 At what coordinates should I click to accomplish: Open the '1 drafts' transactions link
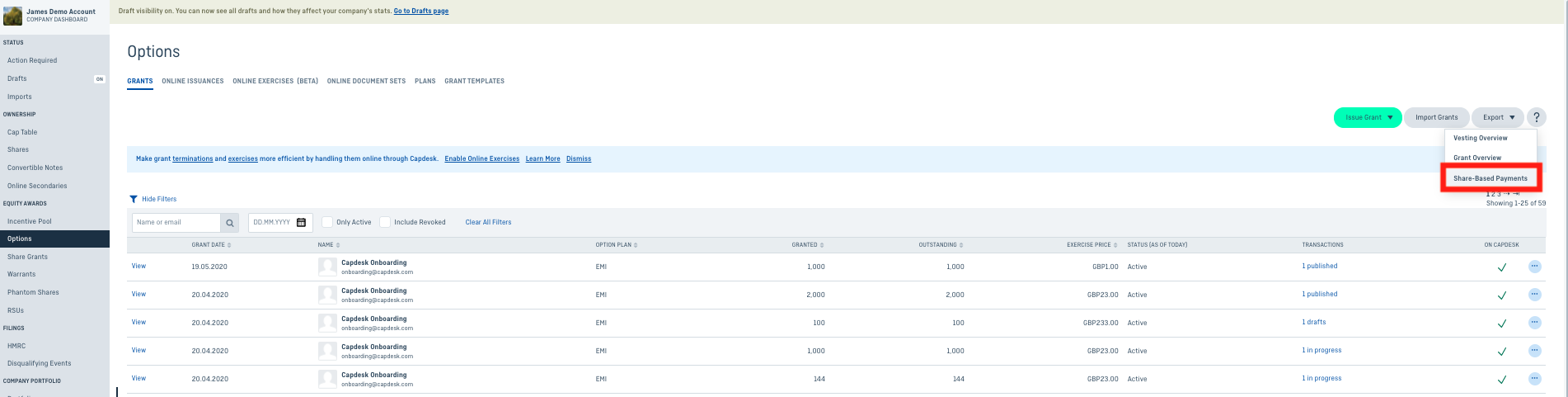1314,322
